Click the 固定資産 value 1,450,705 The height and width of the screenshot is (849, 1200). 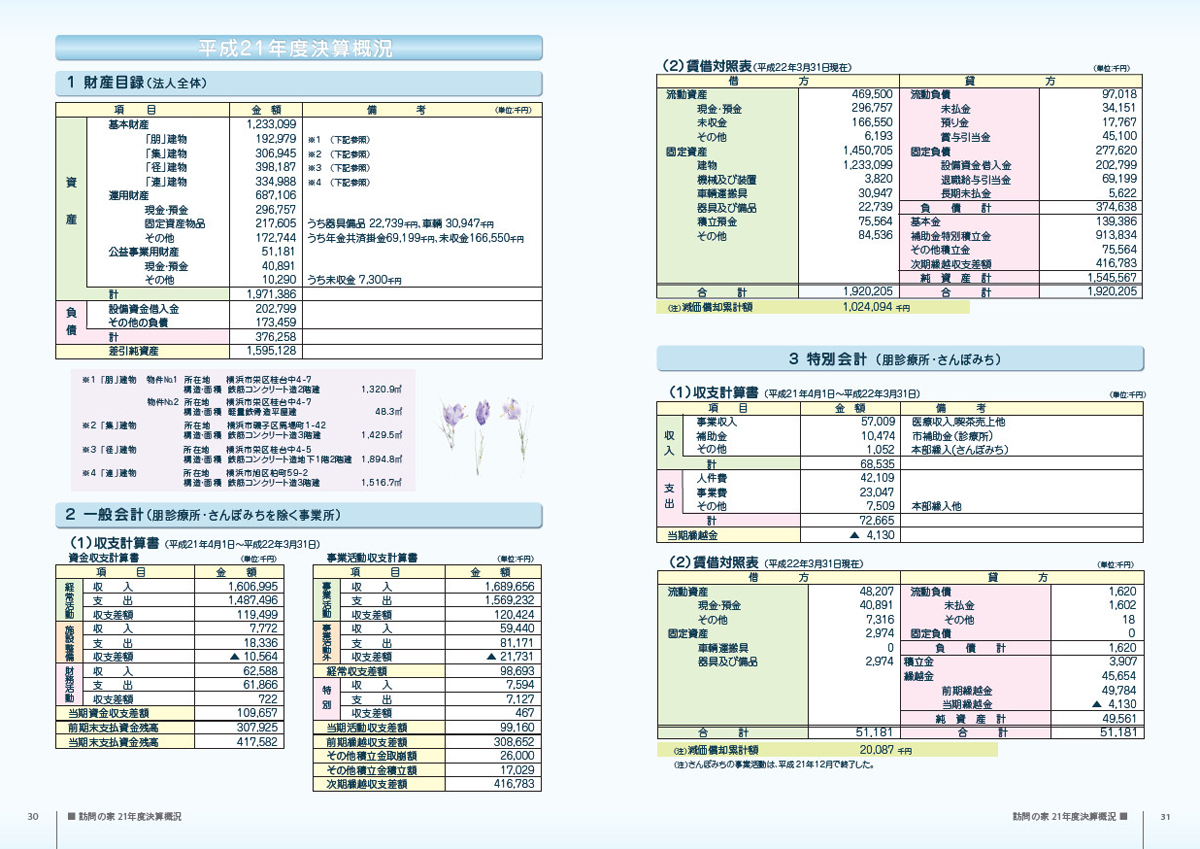866,151
